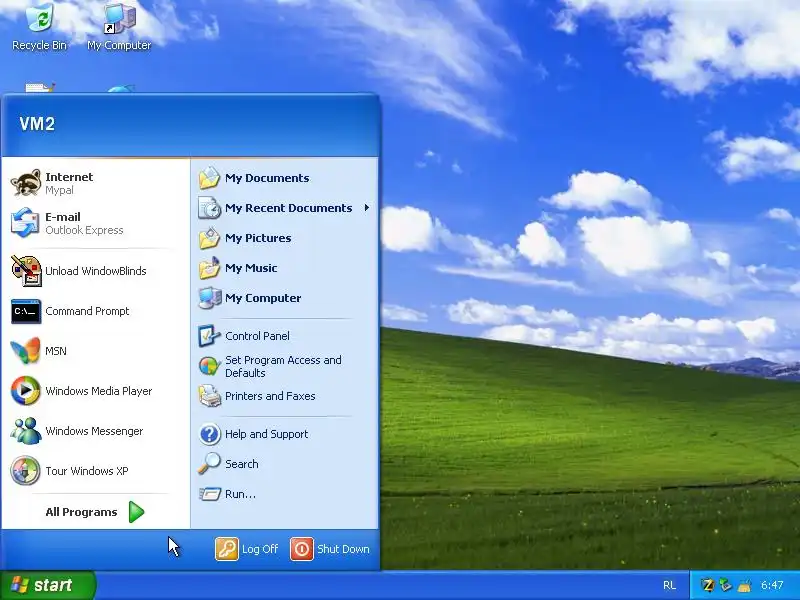Image resolution: width=800 pixels, height=600 pixels.
Task: Open Help and Support
Action: (x=285, y=434)
